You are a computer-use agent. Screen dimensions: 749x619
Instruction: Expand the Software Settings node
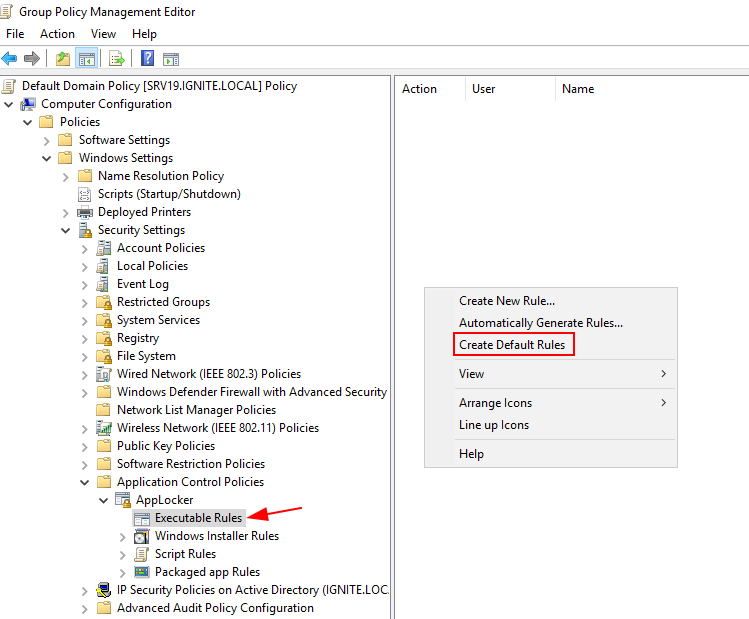(46, 140)
